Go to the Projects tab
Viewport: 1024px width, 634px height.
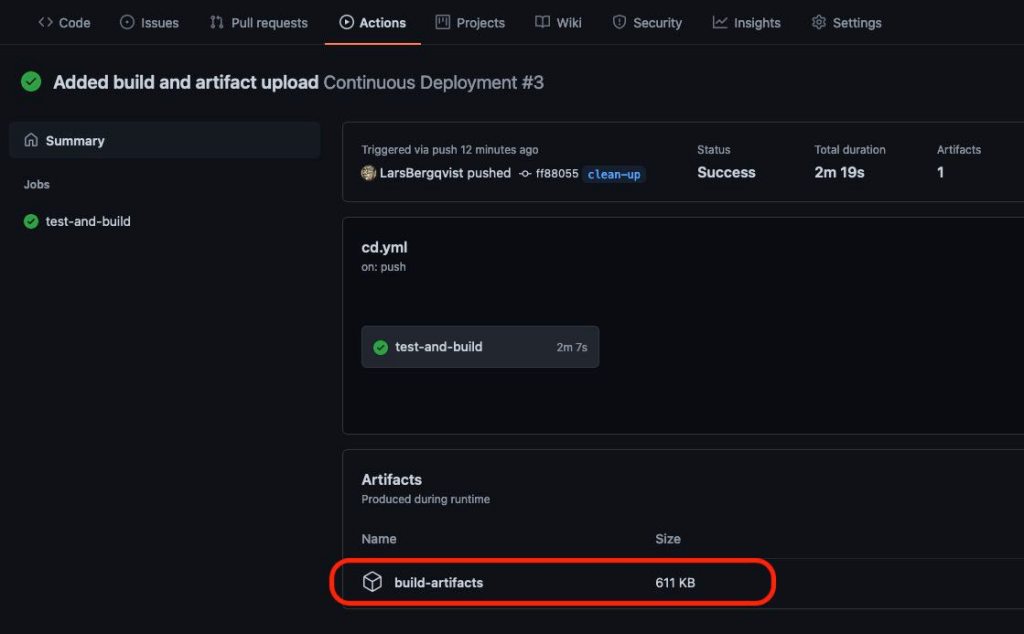click(470, 22)
